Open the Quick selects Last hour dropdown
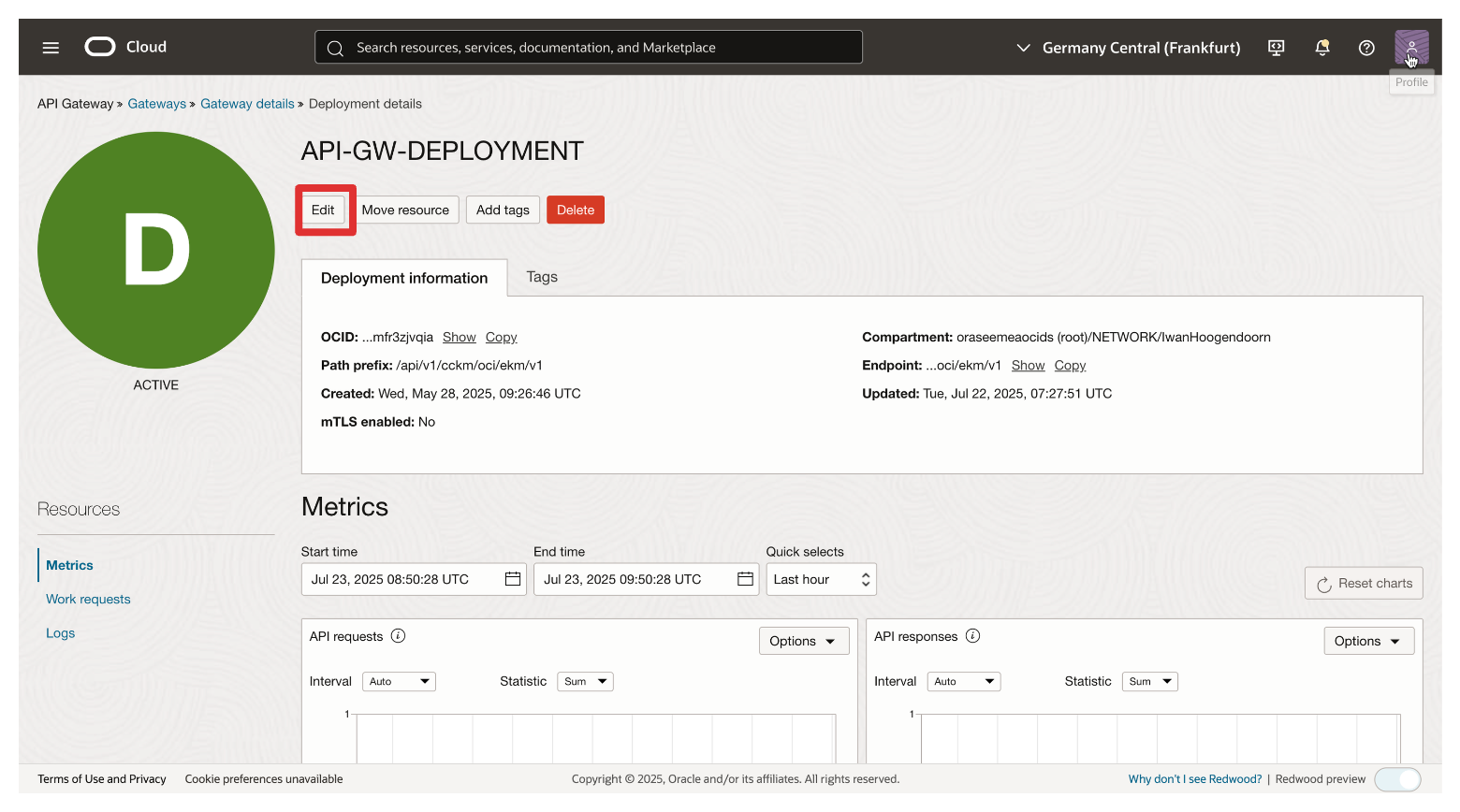Image resolution: width=1460 pixels, height=812 pixels. (x=821, y=579)
